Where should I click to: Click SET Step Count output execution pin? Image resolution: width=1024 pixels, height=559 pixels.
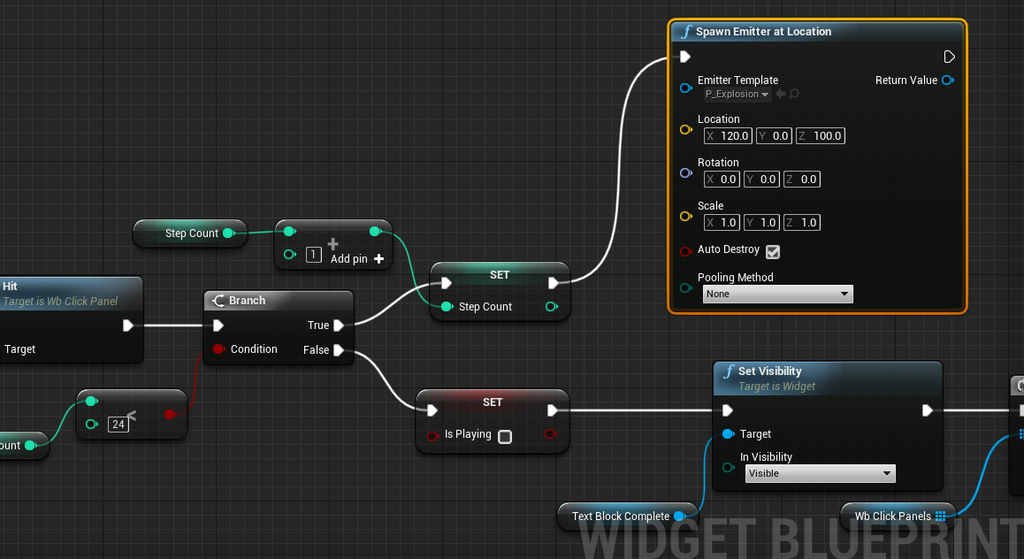tap(553, 283)
